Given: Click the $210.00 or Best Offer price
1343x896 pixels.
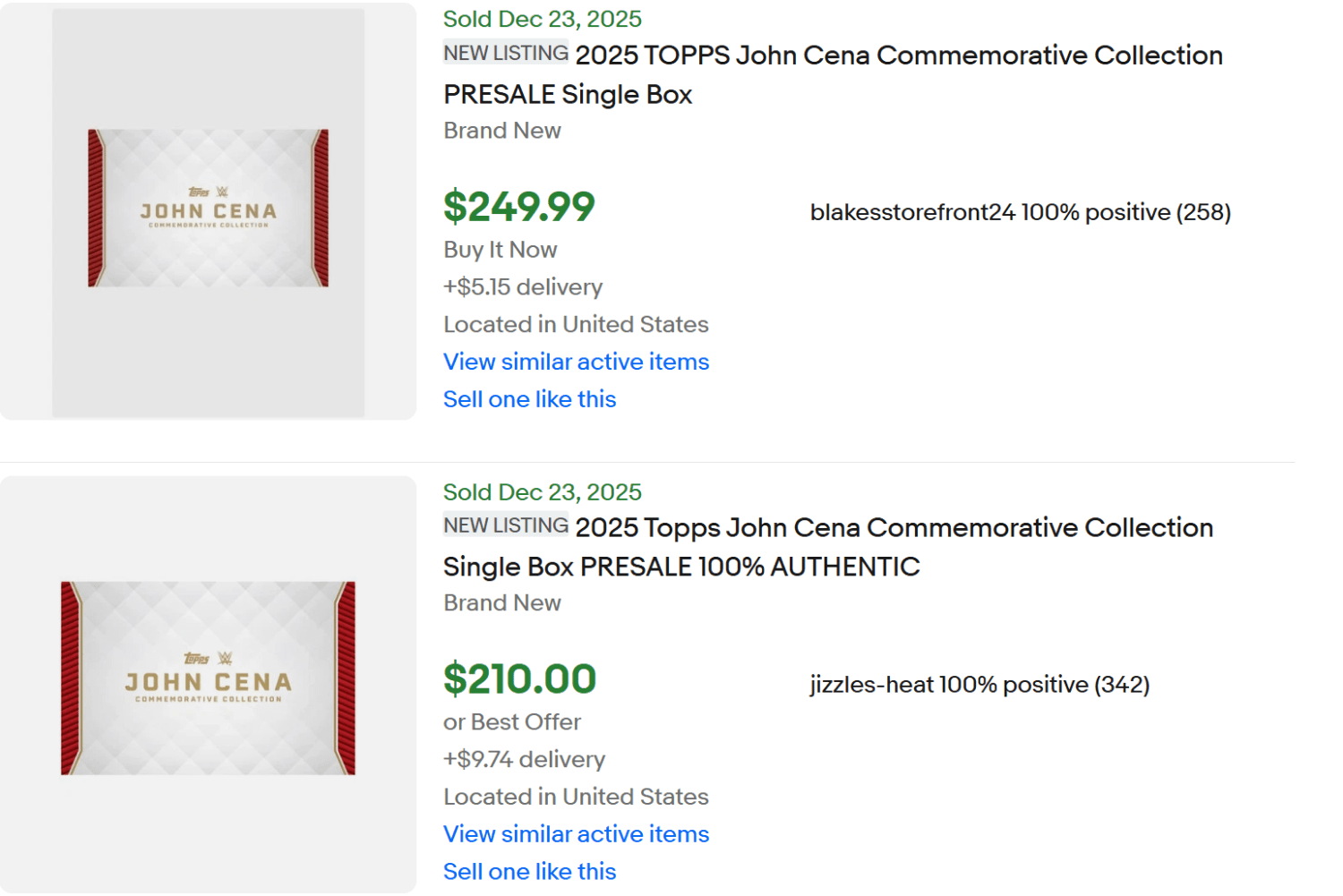Looking at the screenshot, I should tap(519, 678).
